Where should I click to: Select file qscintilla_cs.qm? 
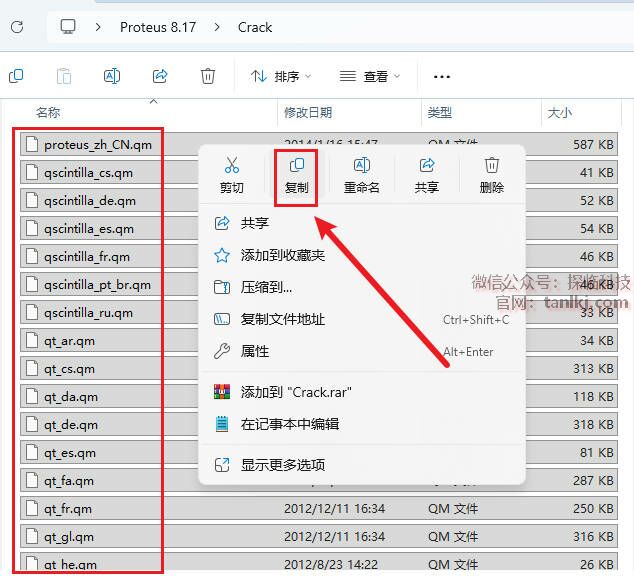[x=89, y=173]
